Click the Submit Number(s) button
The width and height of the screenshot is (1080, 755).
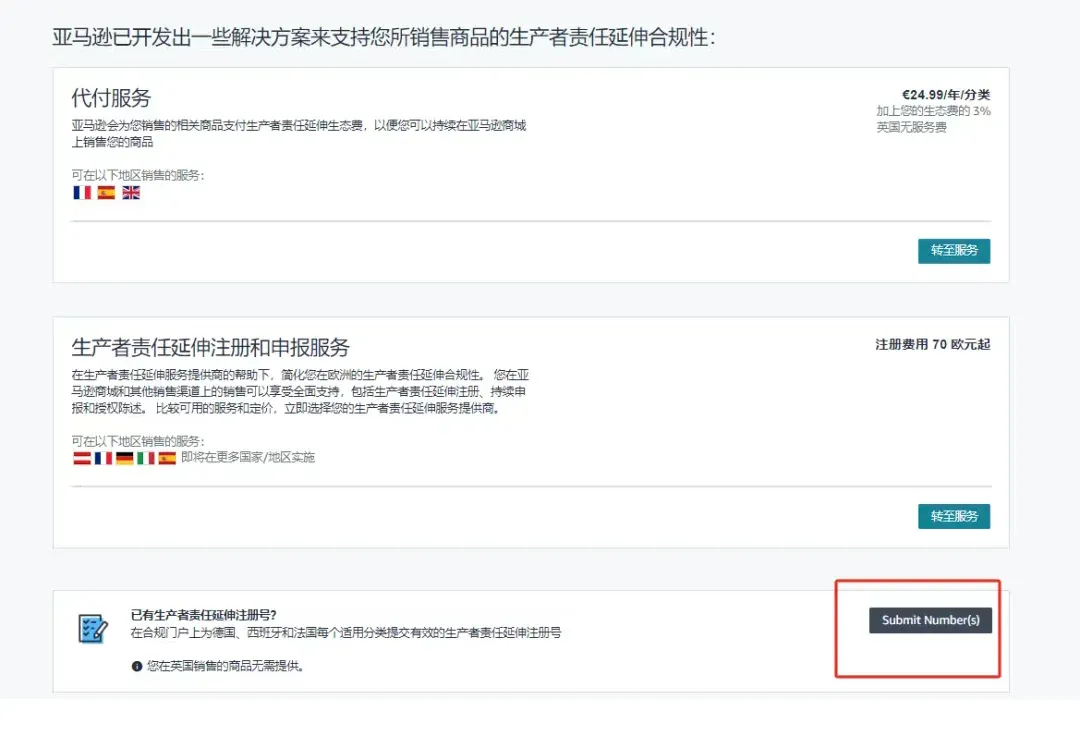point(930,620)
